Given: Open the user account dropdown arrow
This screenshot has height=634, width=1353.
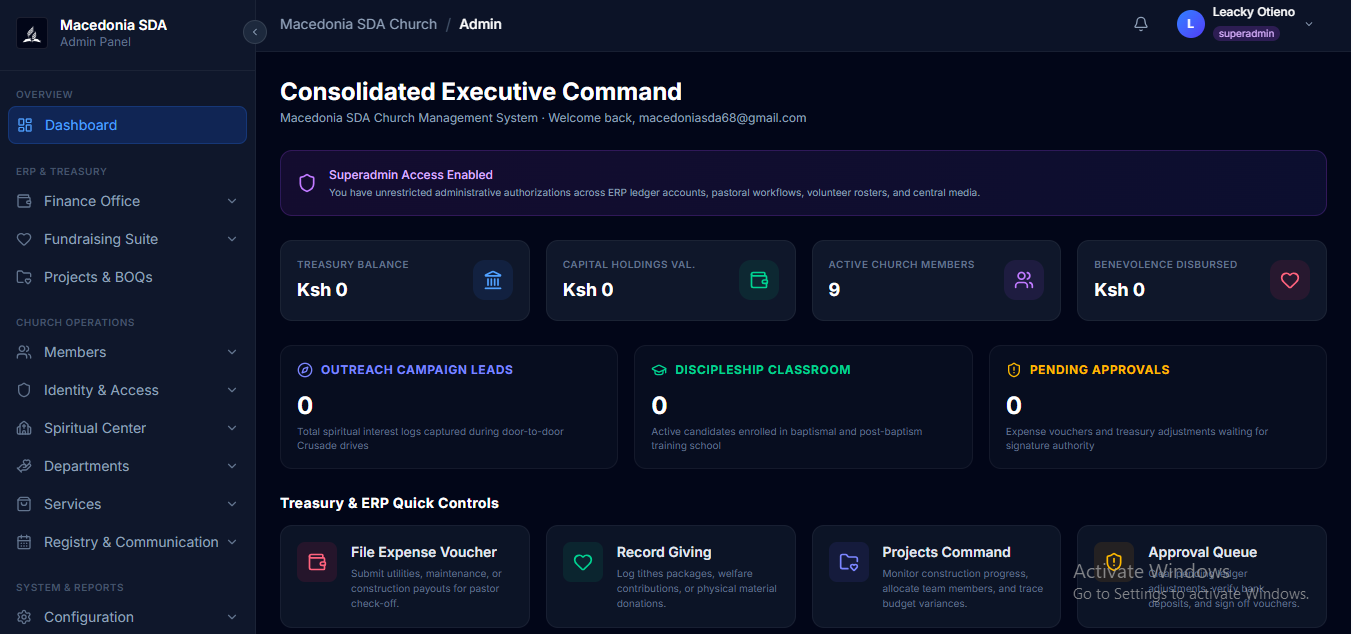Looking at the screenshot, I should 1309,24.
